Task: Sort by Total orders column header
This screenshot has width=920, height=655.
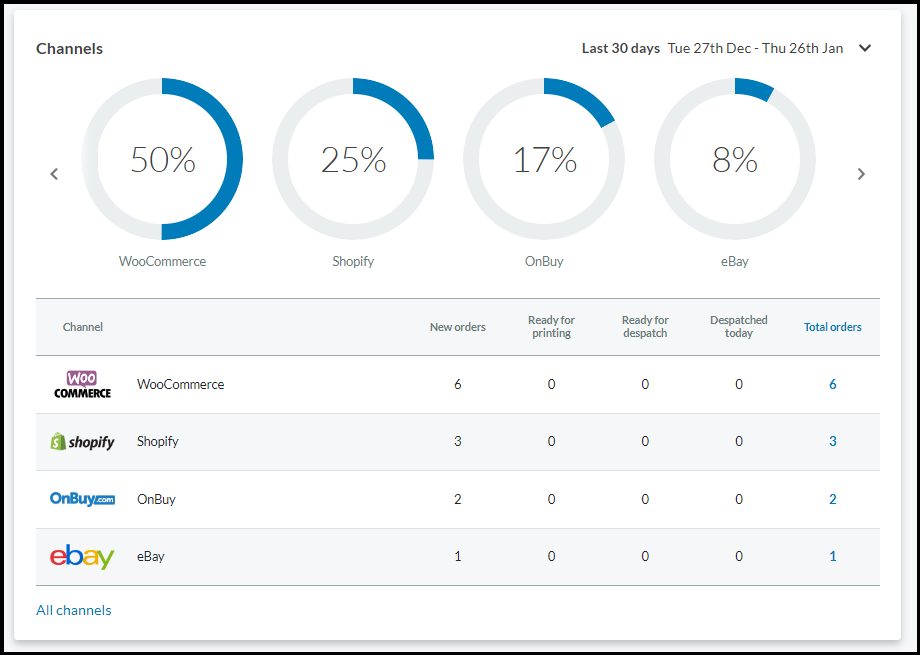Action: click(833, 327)
